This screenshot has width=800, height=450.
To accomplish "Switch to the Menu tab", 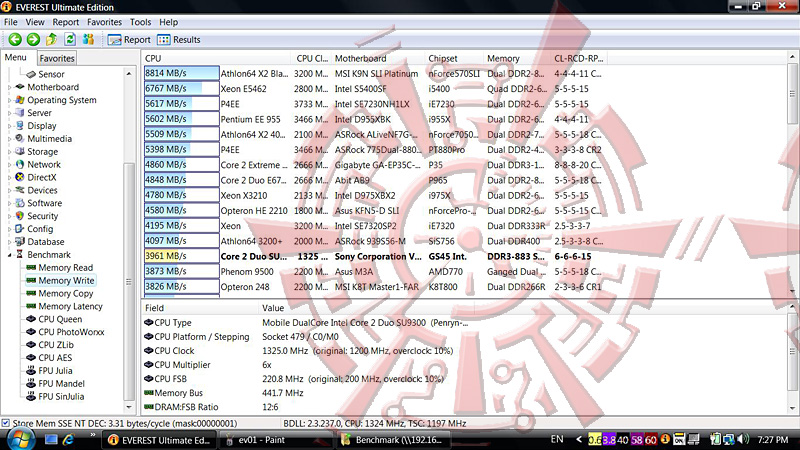I will coord(16,58).
